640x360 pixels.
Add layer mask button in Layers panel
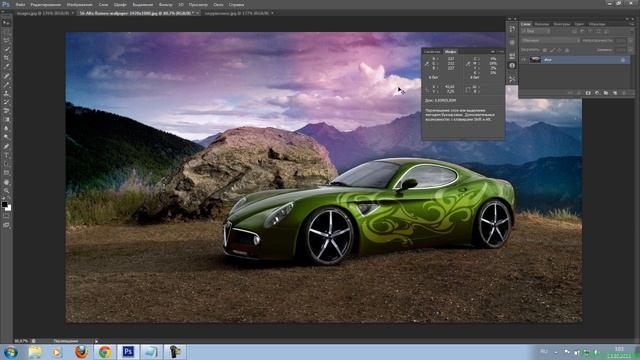[588, 93]
